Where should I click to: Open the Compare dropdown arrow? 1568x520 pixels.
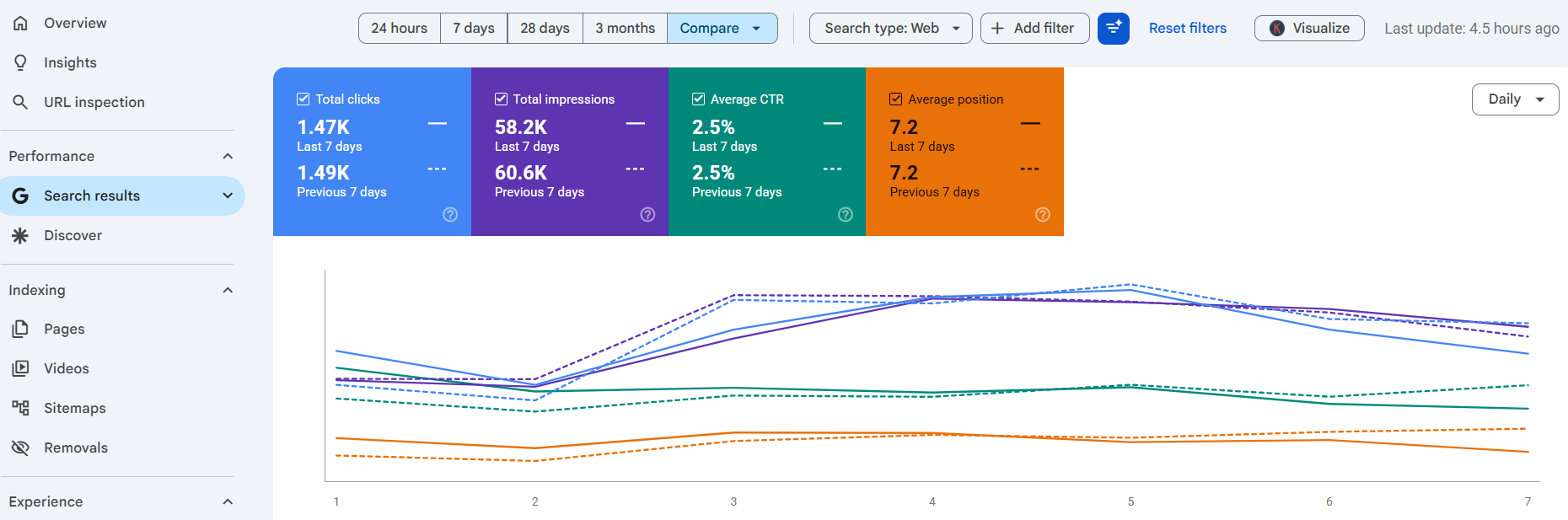(x=756, y=29)
